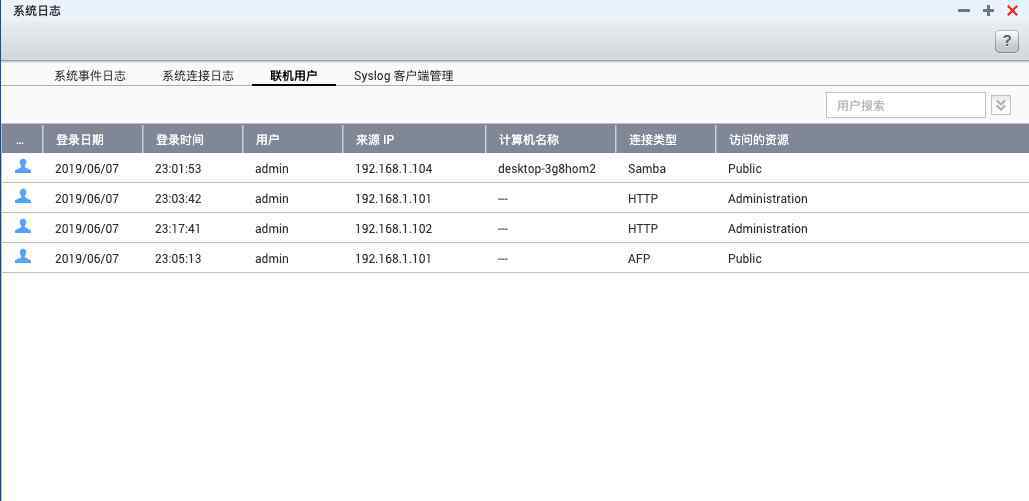Screen dimensions: 1029x501
Task: Click Public resource in AFP row
Action: (744, 259)
